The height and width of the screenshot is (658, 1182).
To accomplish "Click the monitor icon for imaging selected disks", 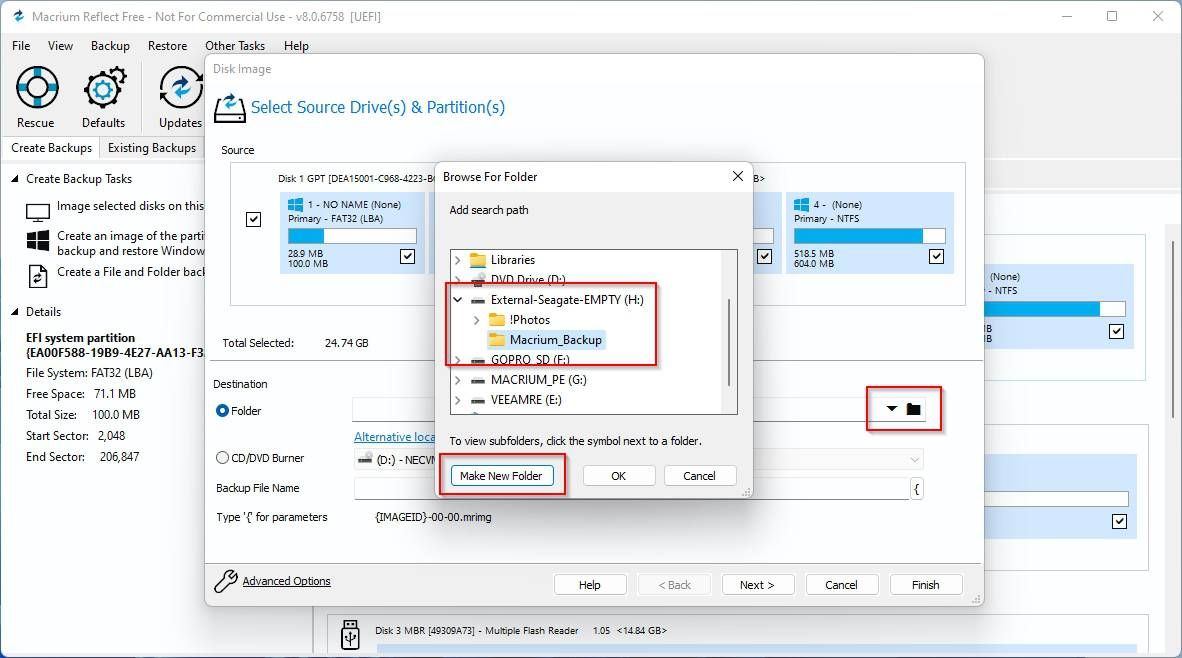I will (x=38, y=212).
